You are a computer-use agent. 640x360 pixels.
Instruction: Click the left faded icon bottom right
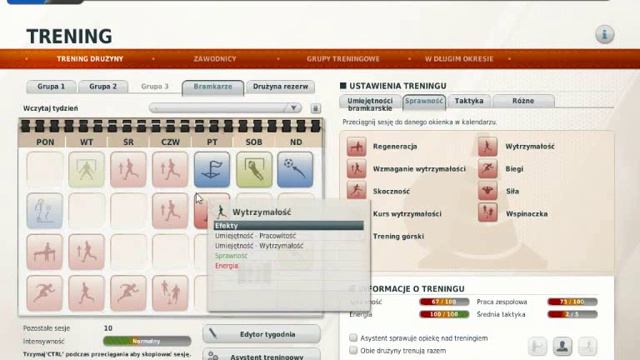point(538,347)
